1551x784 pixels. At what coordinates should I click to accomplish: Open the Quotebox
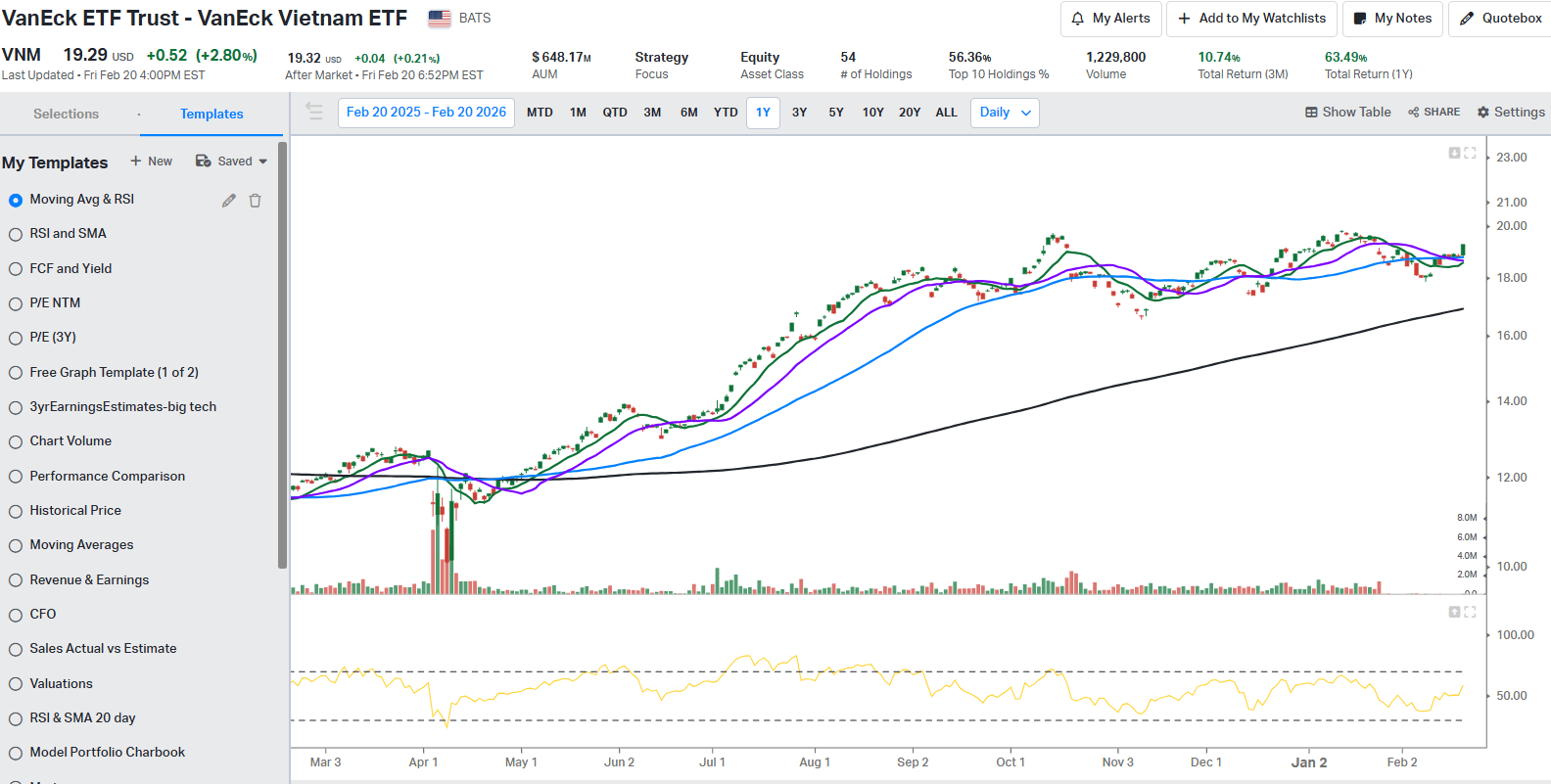(1501, 19)
